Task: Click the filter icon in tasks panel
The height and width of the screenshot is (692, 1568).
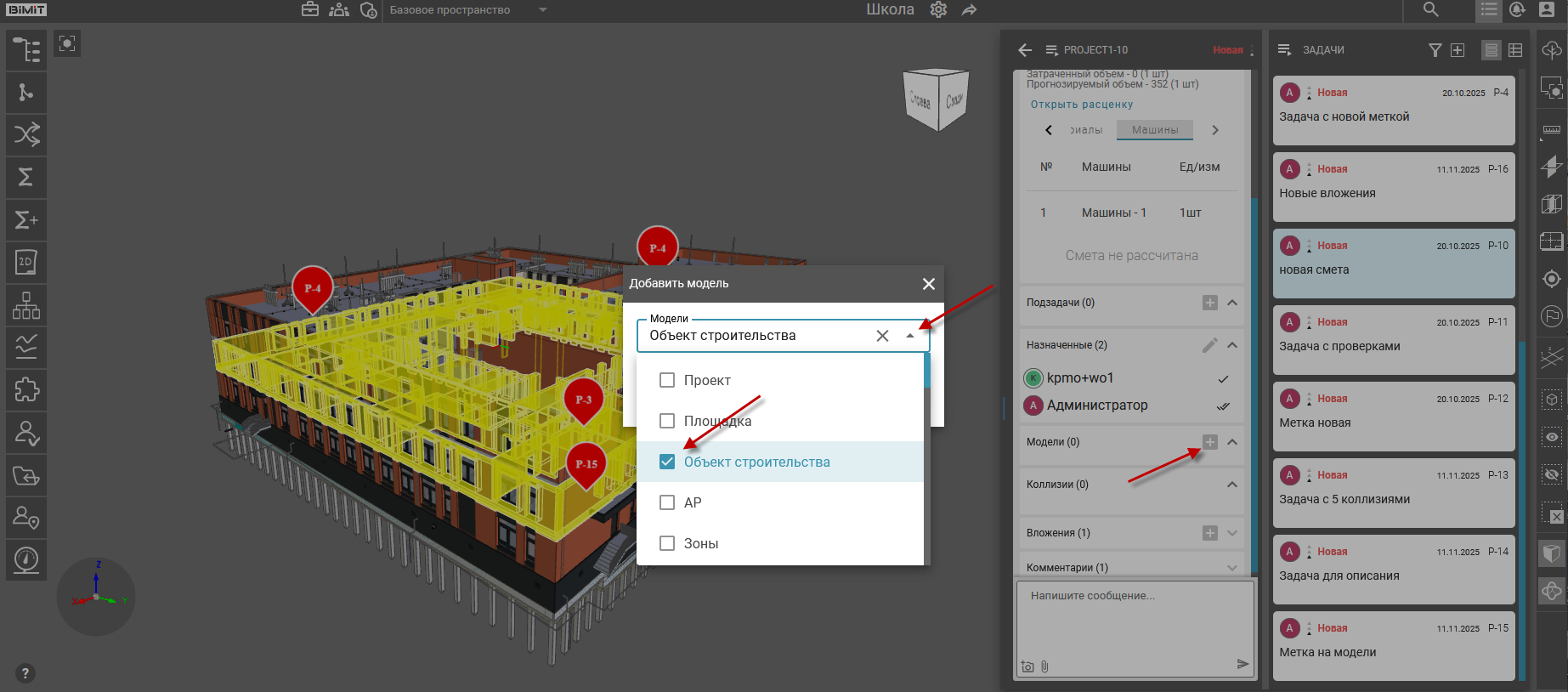Action: pos(1435,50)
